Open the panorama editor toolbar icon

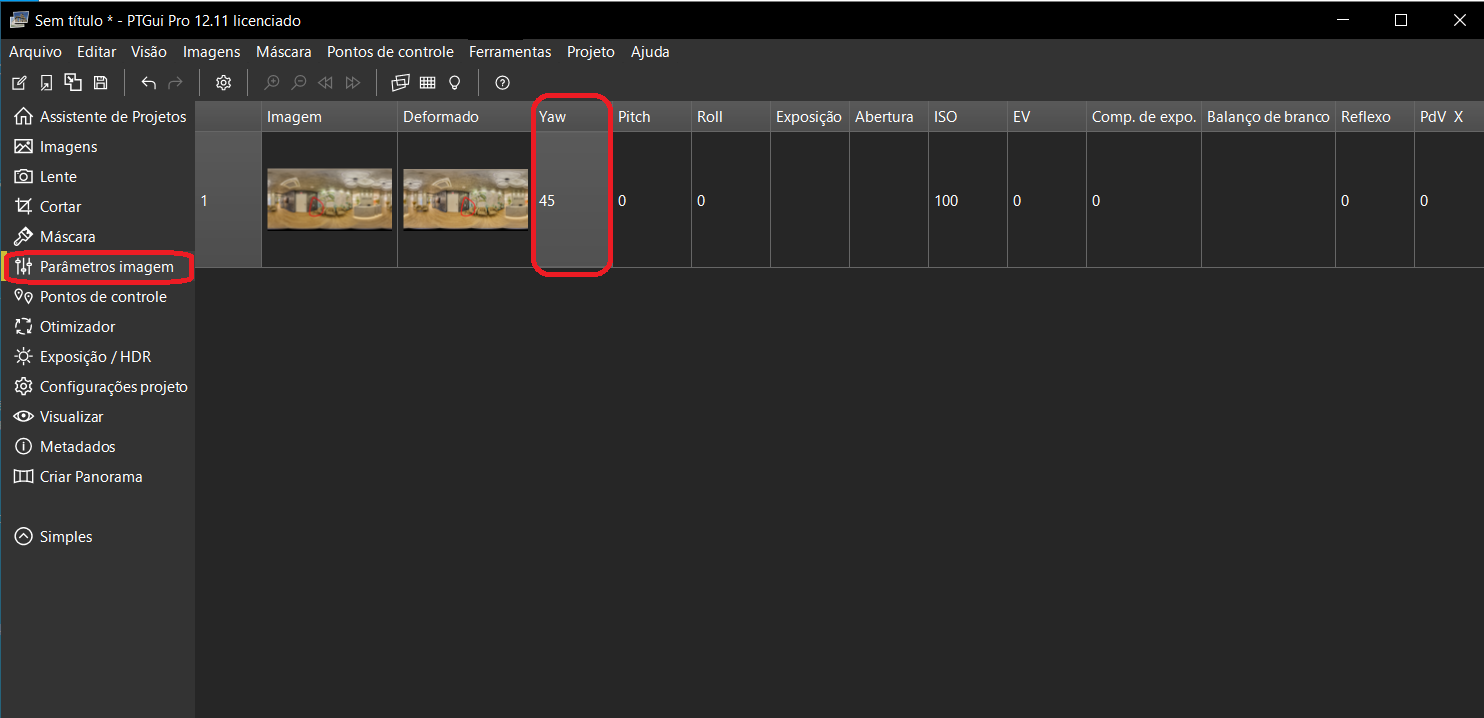click(x=401, y=83)
